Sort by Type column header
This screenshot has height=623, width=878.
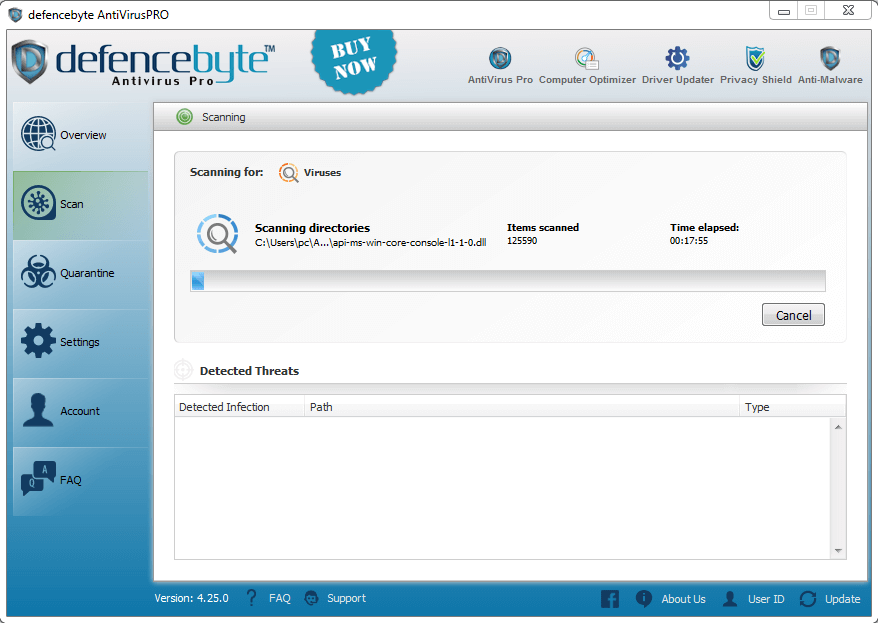pyautogui.click(x=792, y=407)
